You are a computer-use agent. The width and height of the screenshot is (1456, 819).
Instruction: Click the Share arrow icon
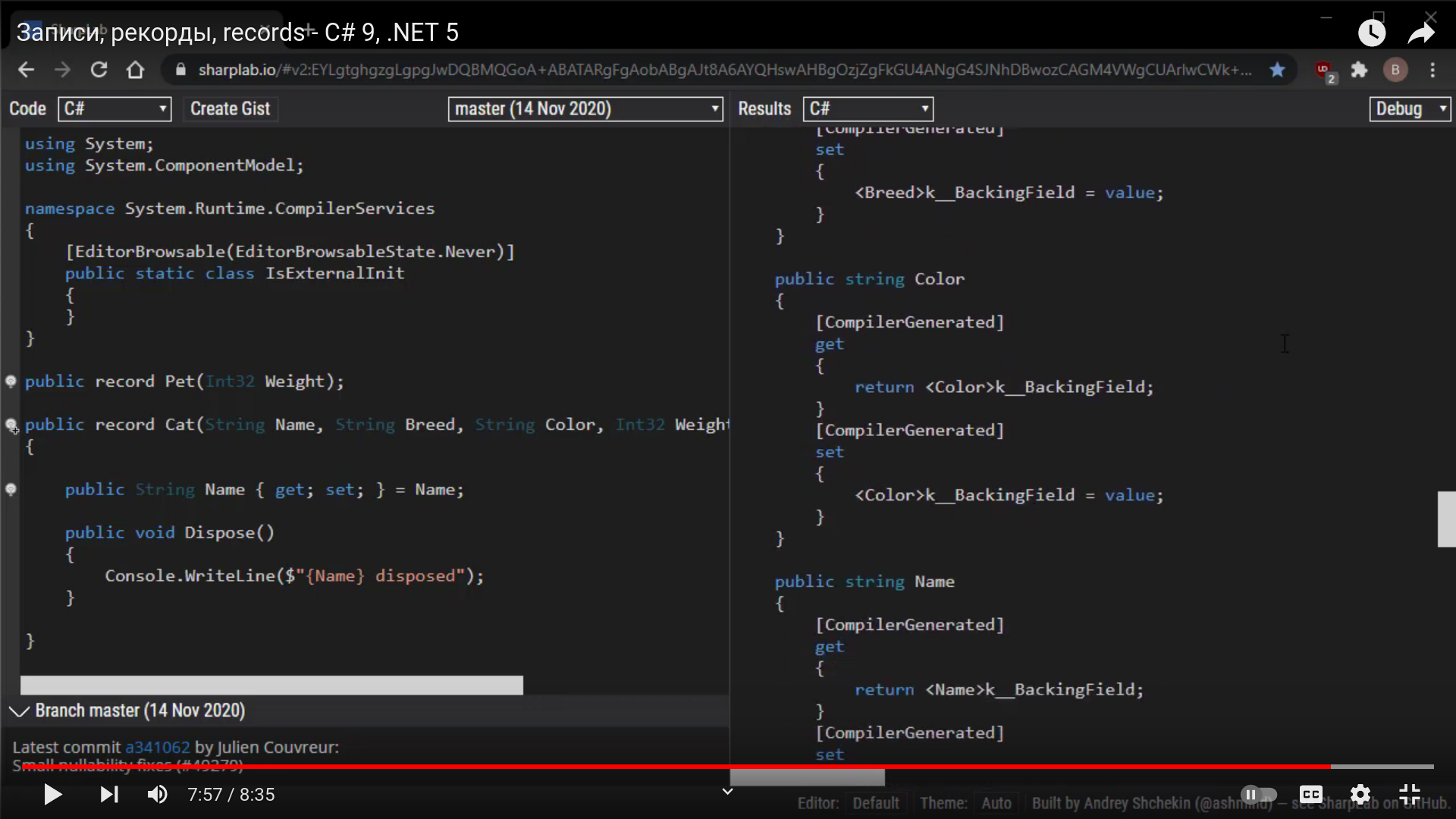(1421, 33)
